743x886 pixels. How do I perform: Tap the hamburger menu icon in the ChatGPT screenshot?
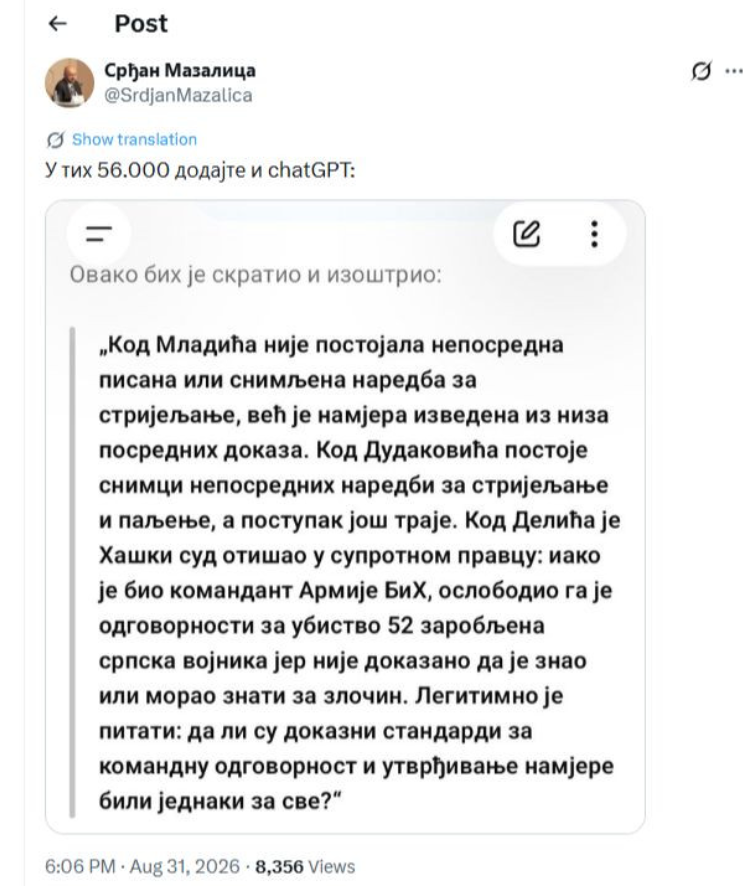tap(99, 233)
